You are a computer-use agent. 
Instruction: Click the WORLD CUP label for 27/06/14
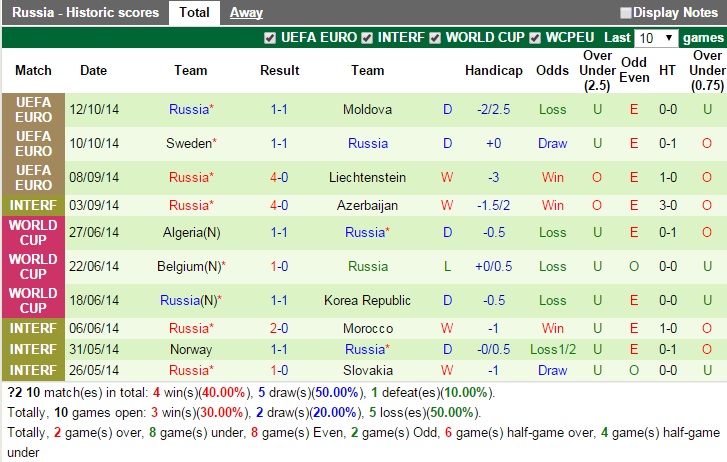[33, 232]
